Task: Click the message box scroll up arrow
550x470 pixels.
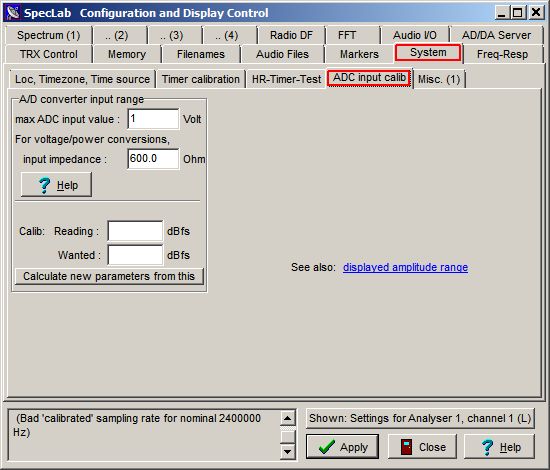Action: 288,418
